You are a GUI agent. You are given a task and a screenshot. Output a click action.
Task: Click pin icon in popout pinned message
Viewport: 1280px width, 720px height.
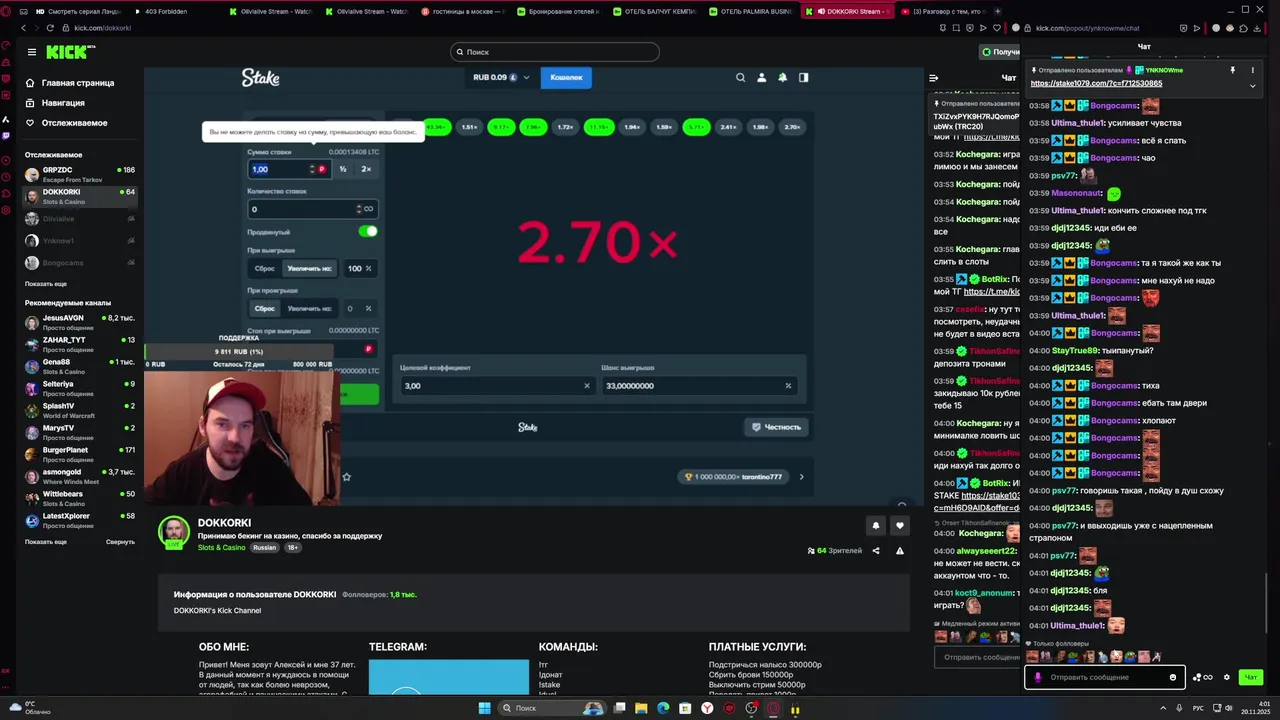(x=1232, y=70)
